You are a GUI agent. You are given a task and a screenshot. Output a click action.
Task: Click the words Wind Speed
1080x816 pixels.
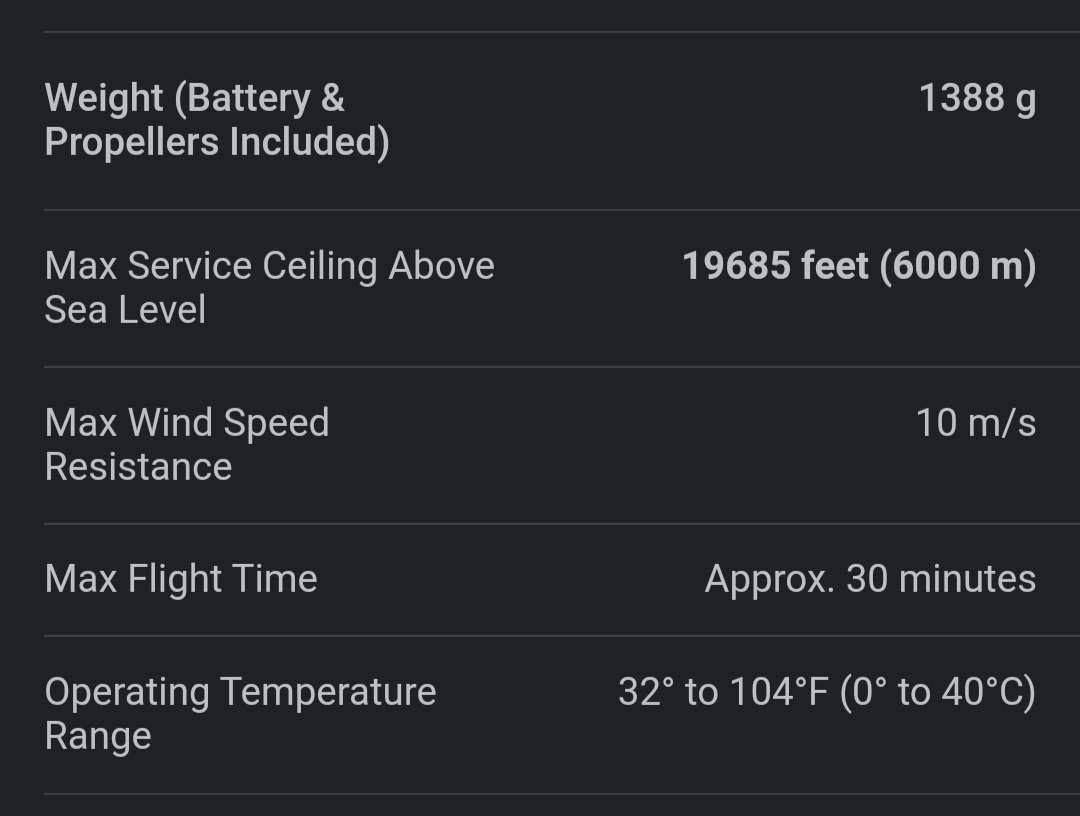[229, 423]
